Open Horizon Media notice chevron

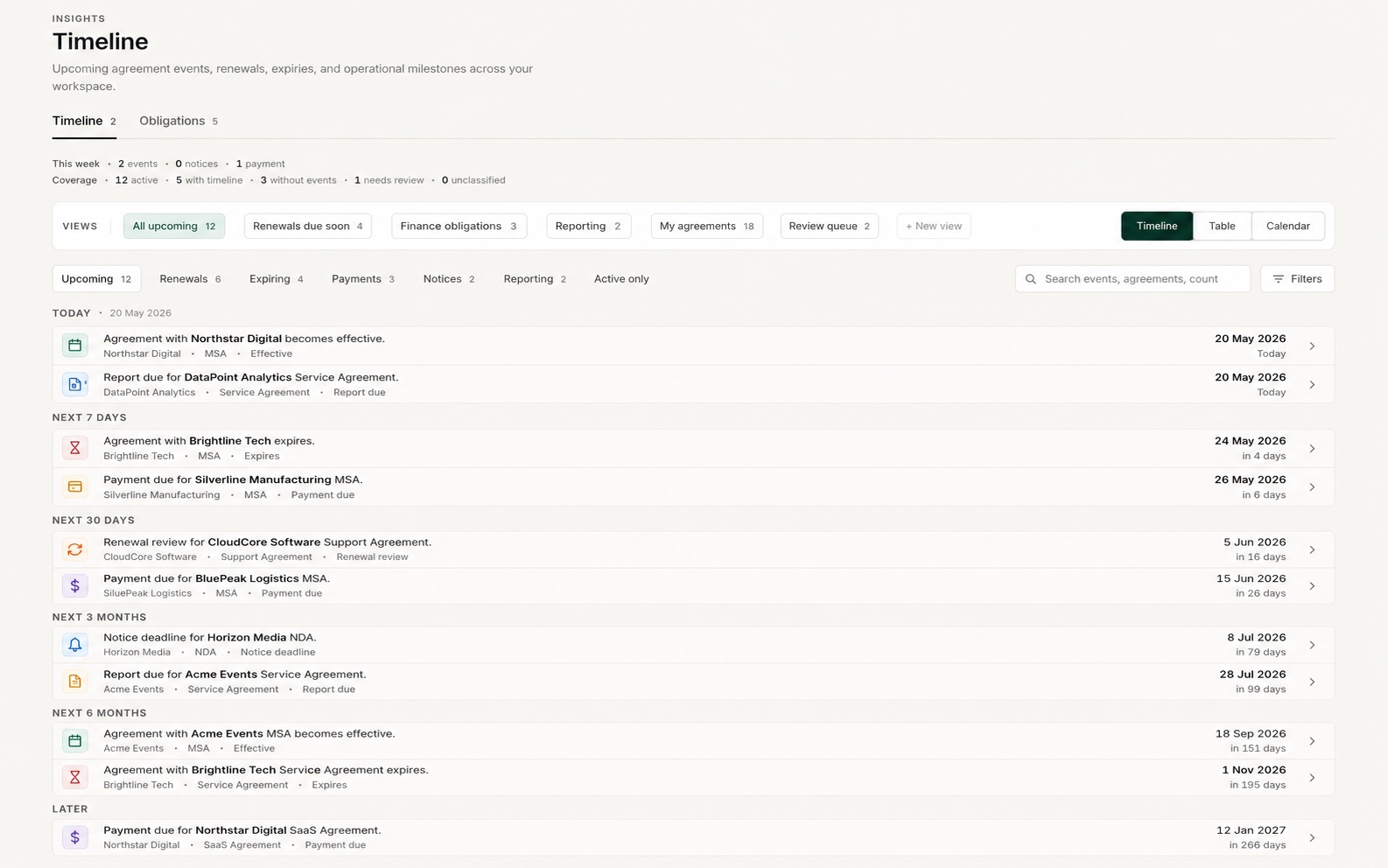[1312, 646]
